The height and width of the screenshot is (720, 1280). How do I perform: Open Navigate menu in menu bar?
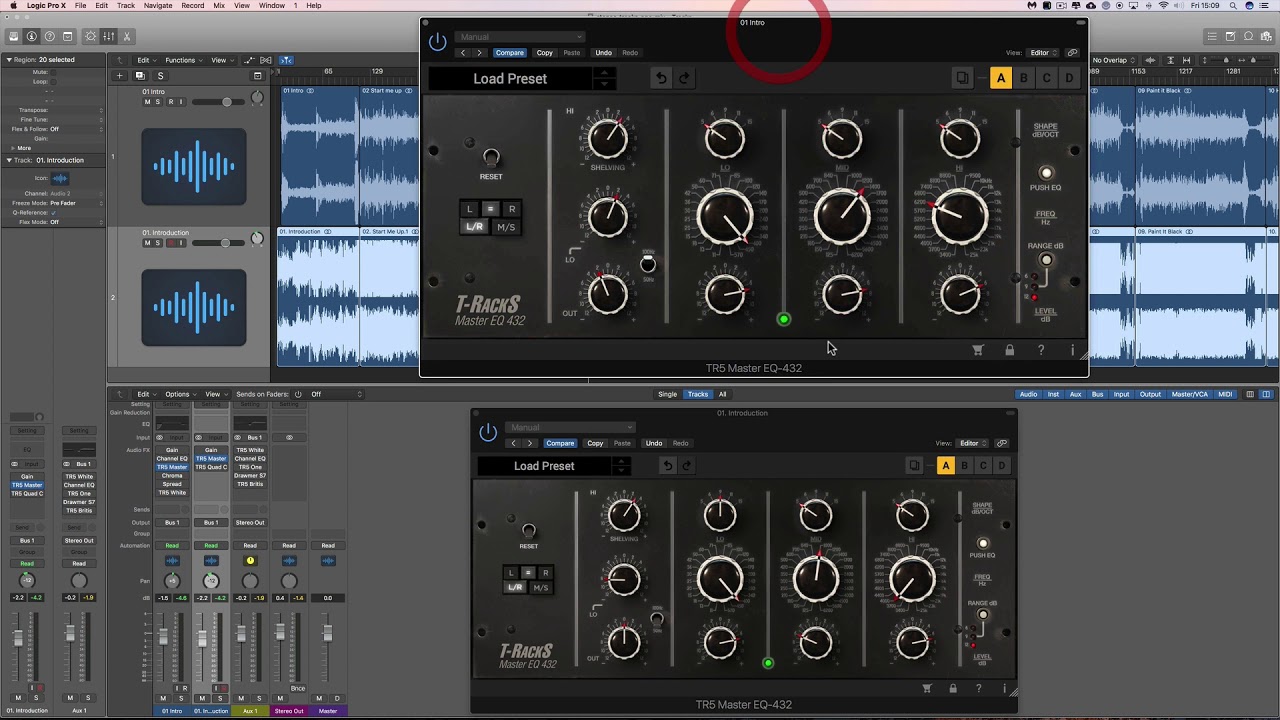click(x=157, y=6)
